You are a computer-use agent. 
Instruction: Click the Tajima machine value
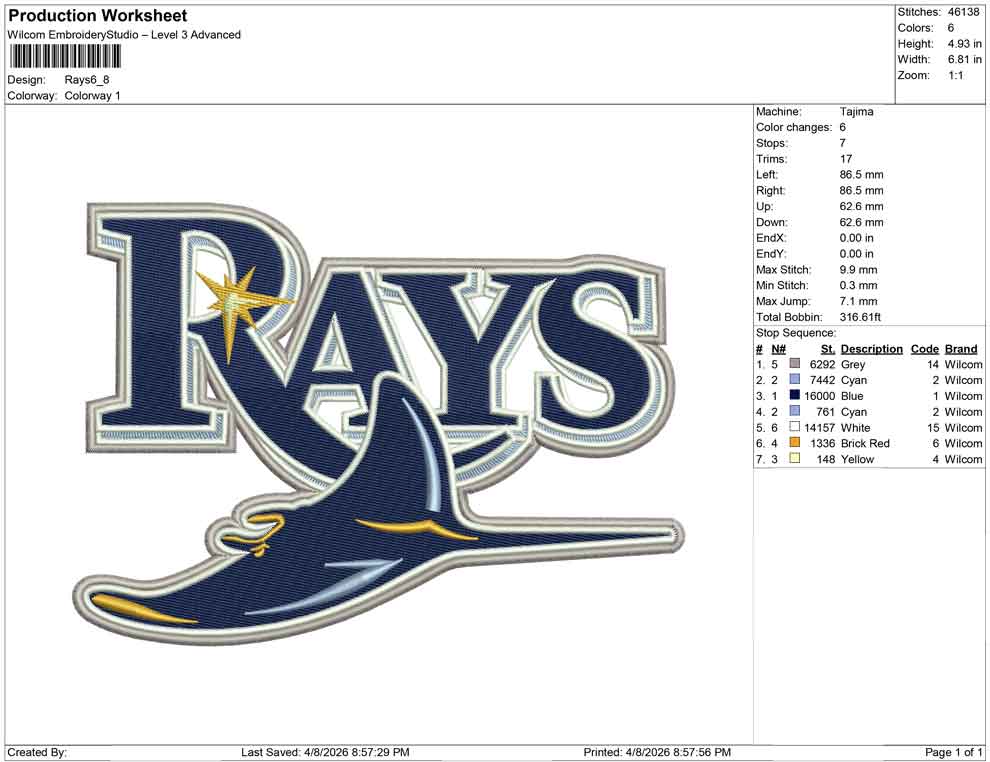(855, 111)
